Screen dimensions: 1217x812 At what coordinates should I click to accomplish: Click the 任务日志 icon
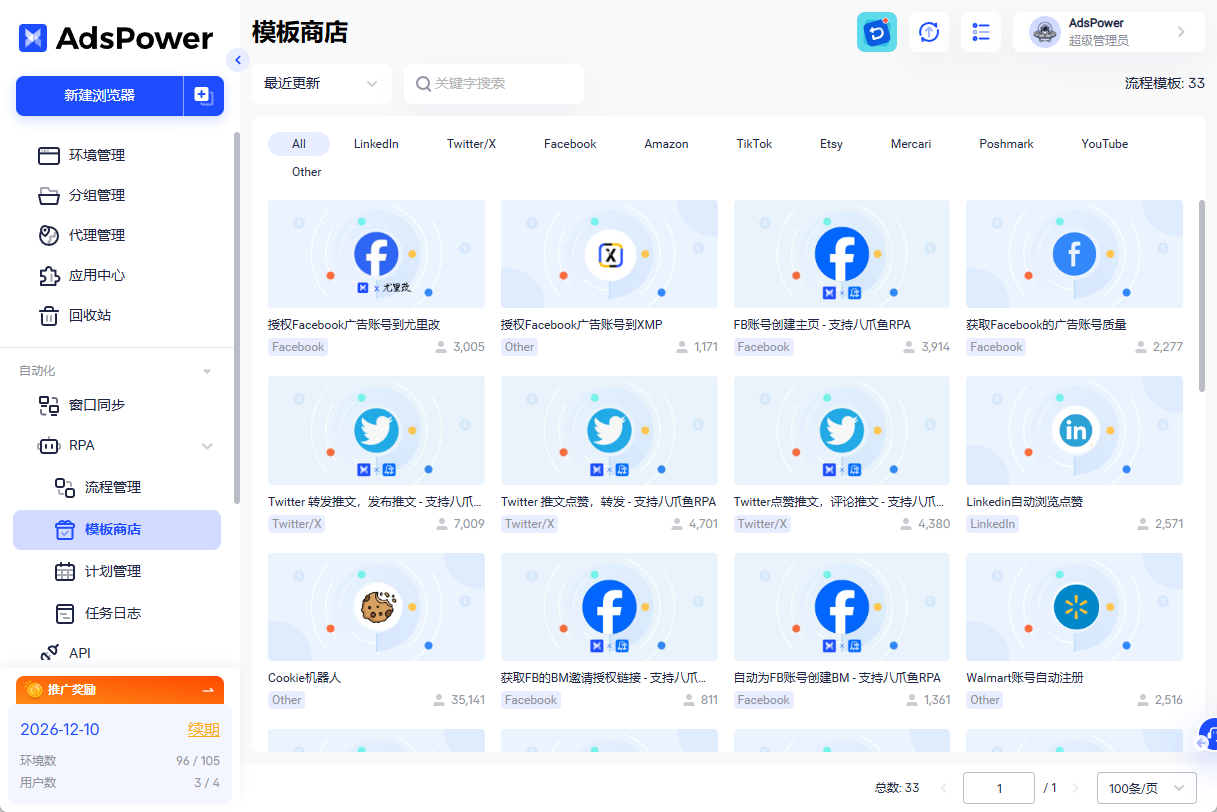click(65, 613)
